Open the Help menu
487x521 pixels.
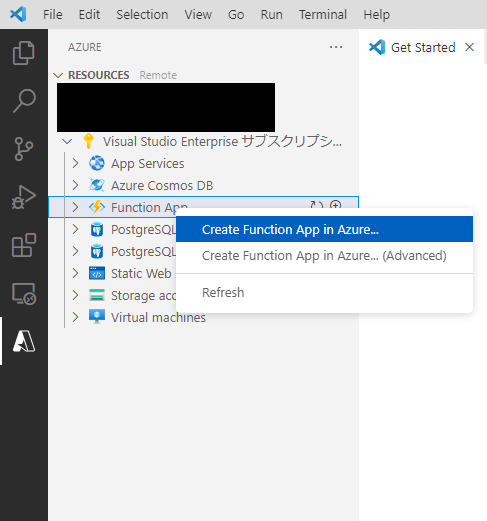coord(376,15)
